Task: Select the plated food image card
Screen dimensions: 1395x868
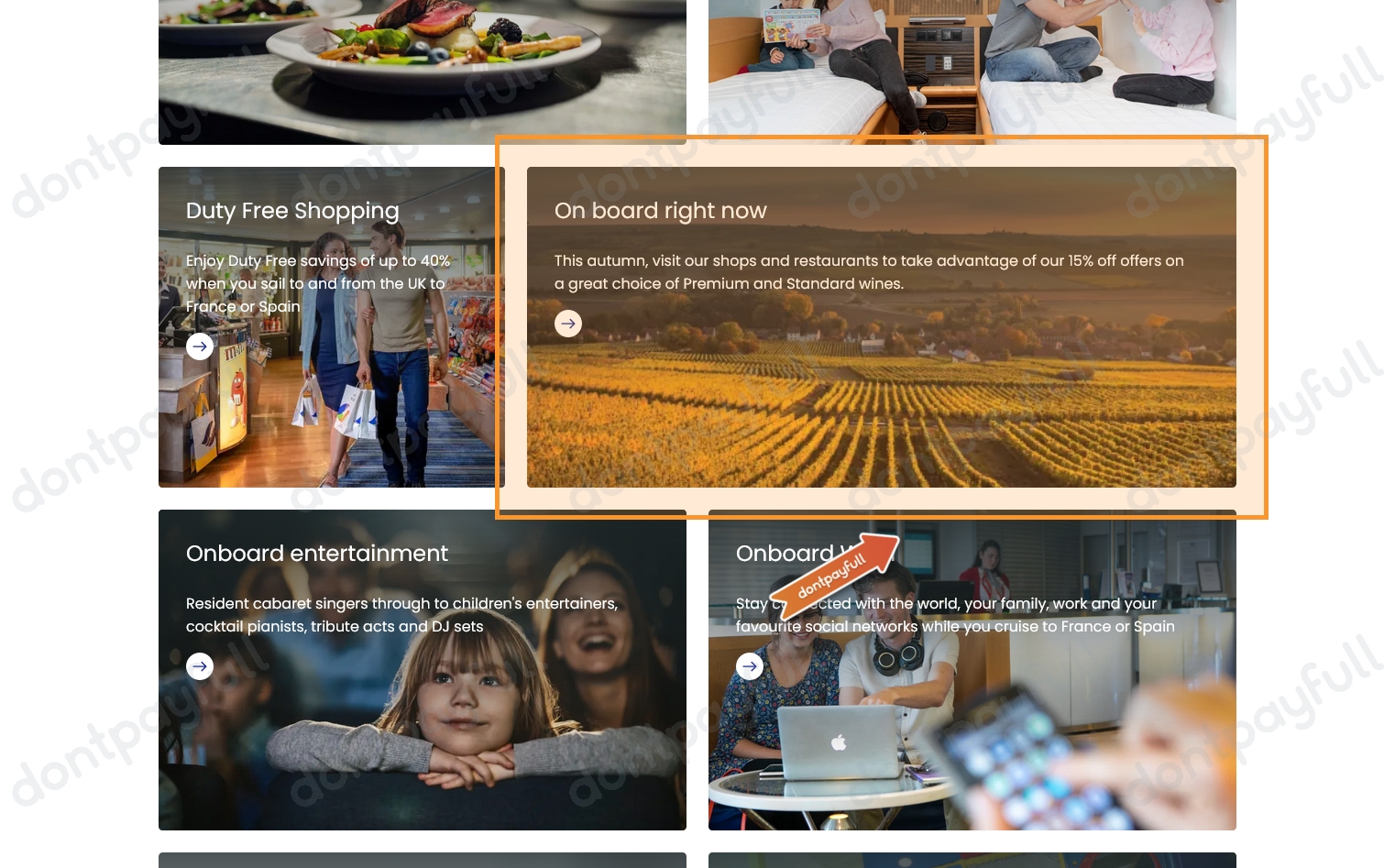Action: coord(423,72)
